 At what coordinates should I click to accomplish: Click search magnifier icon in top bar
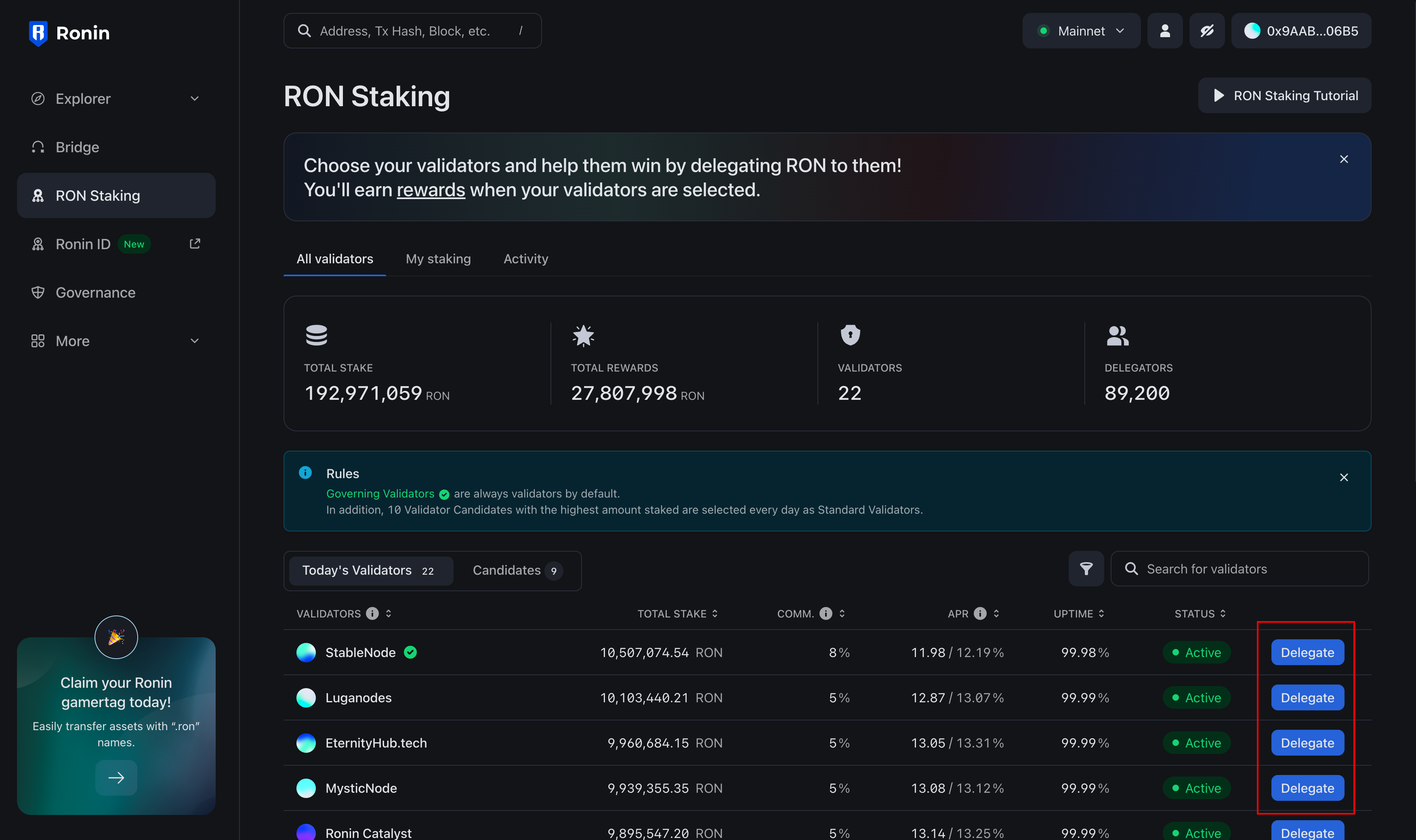[x=305, y=31]
